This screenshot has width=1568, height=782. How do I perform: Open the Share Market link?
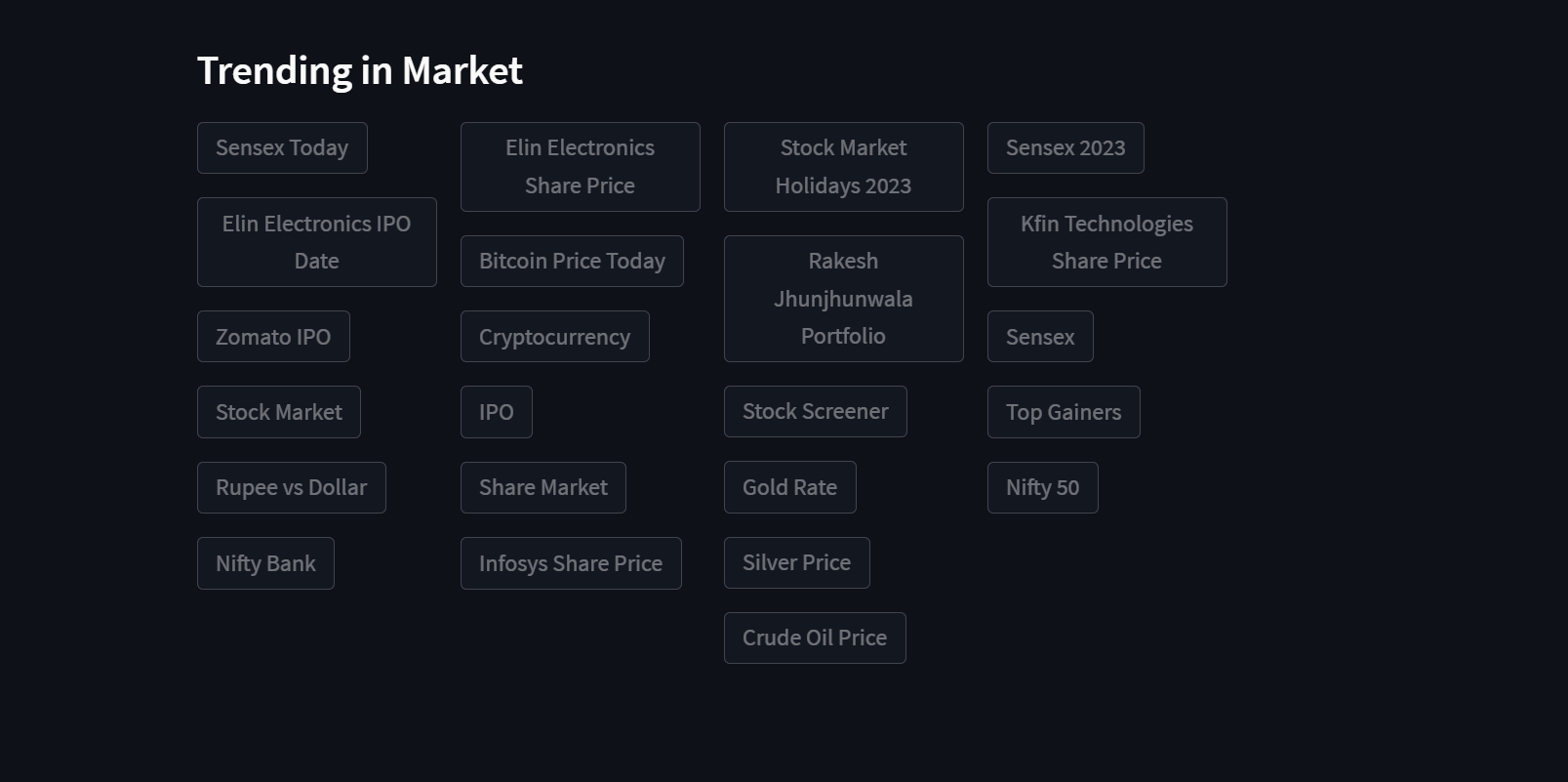coord(543,488)
